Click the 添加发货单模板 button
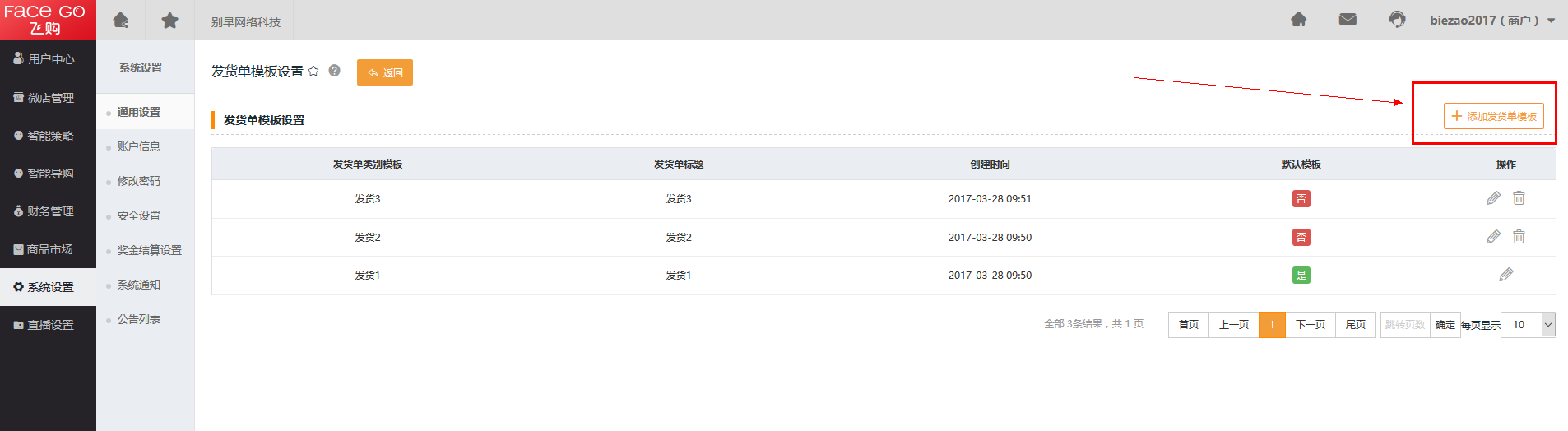Image resolution: width=1568 pixels, height=431 pixels. point(1493,116)
